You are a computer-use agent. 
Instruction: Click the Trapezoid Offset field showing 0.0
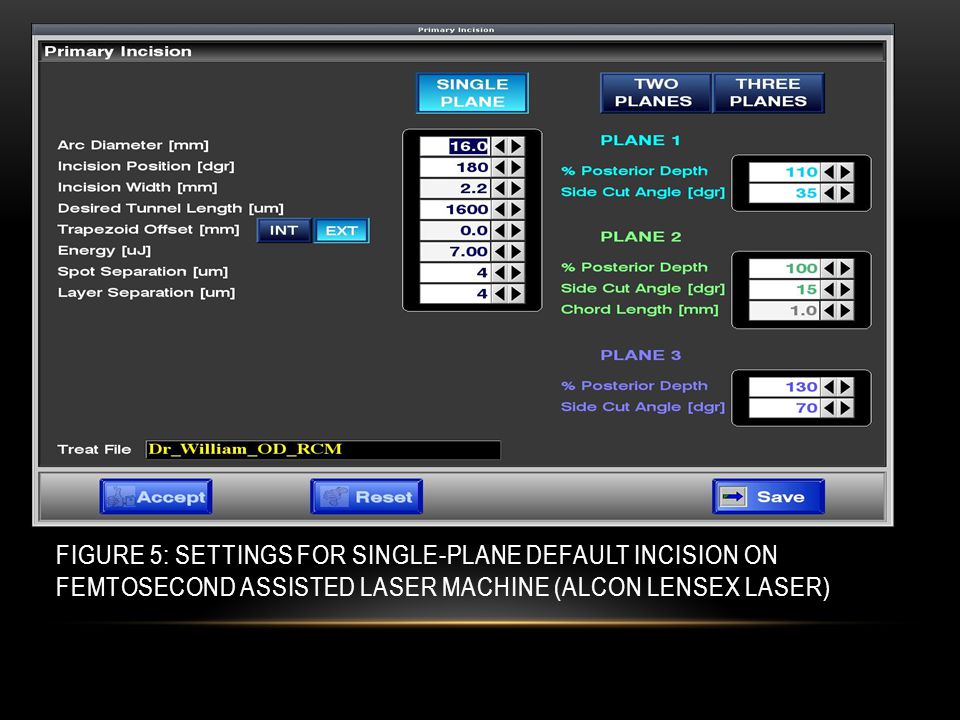point(456,231)
